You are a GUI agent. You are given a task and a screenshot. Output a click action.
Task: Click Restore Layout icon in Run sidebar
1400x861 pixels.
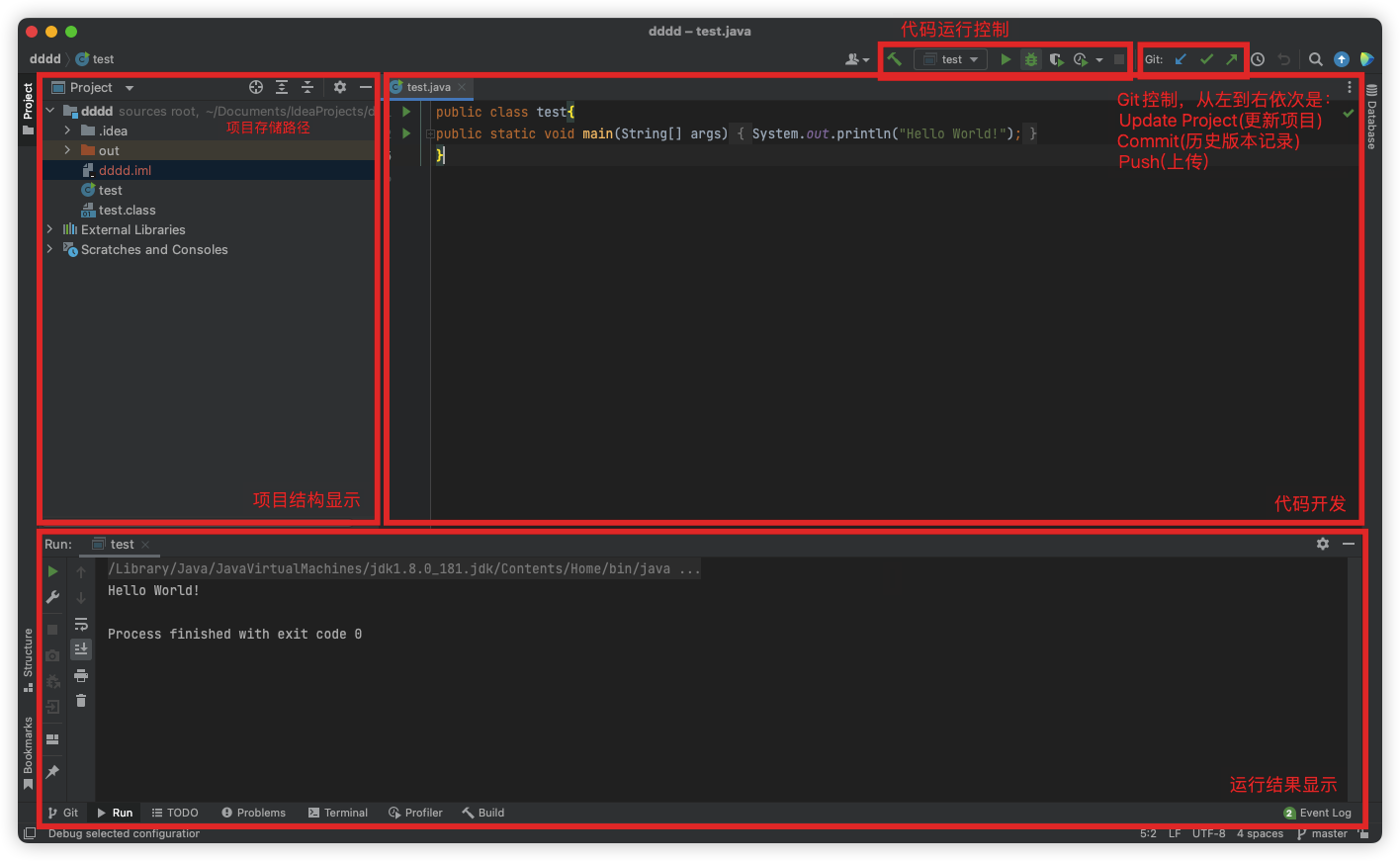(x=53, y=739)
